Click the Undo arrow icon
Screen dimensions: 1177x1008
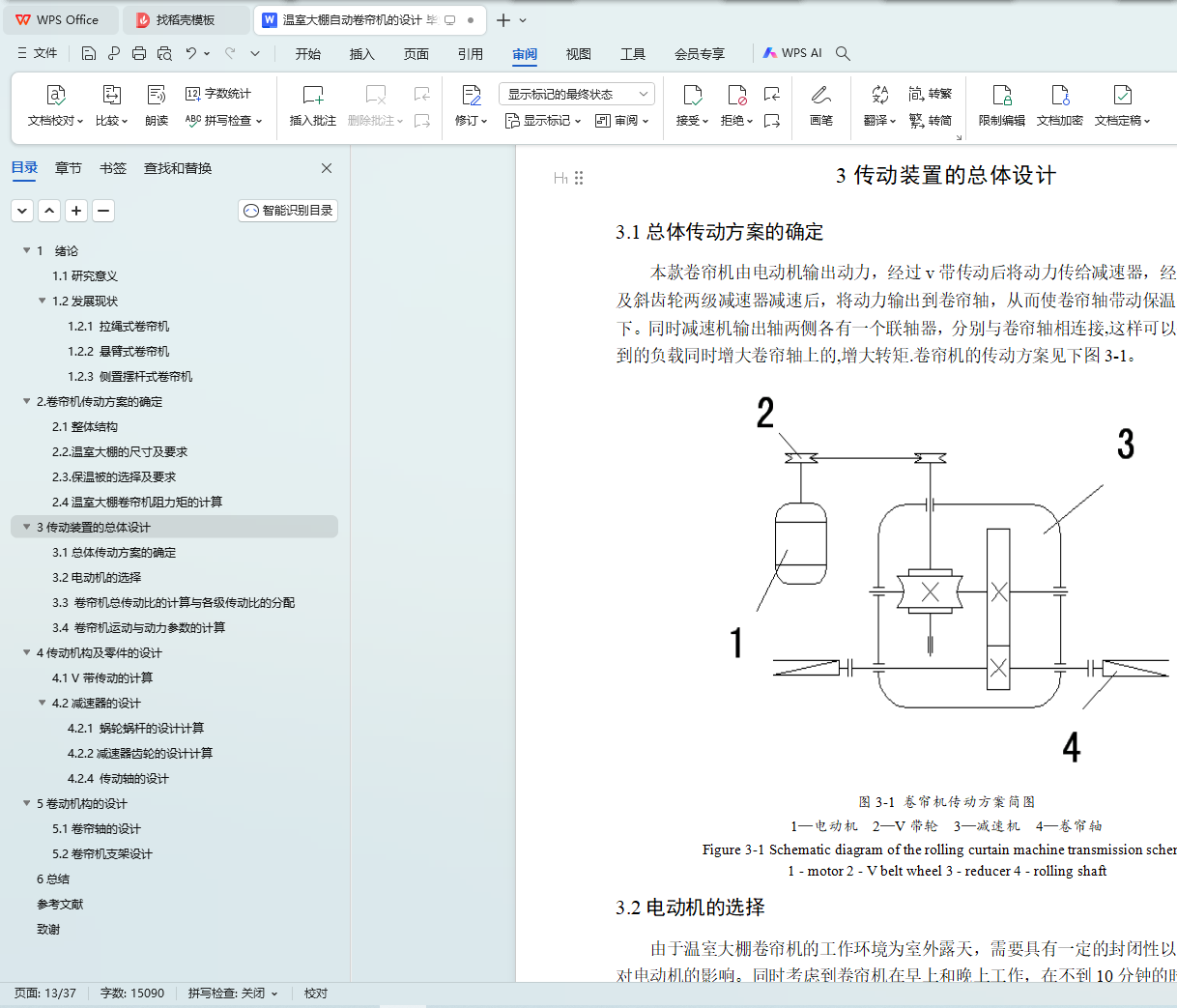(191, 54)
